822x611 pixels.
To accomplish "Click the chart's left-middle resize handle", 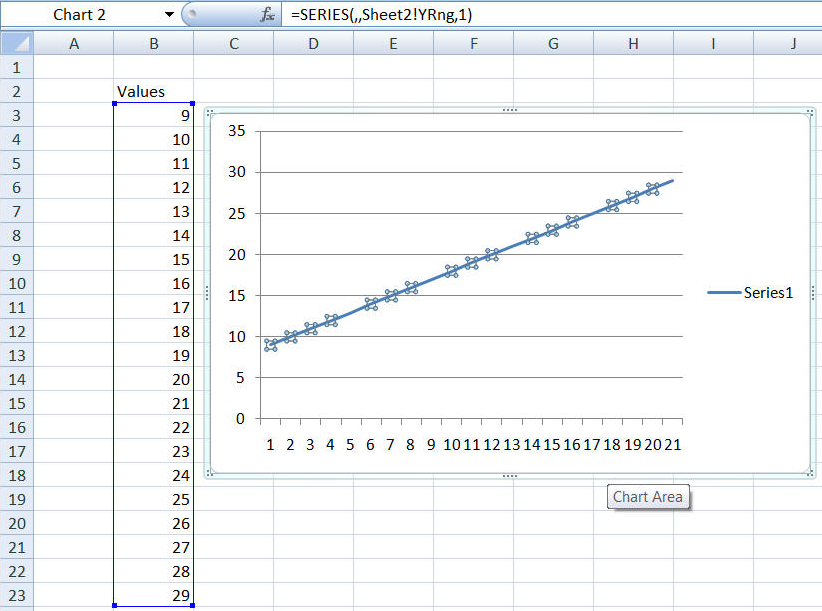I will (207, 293).
